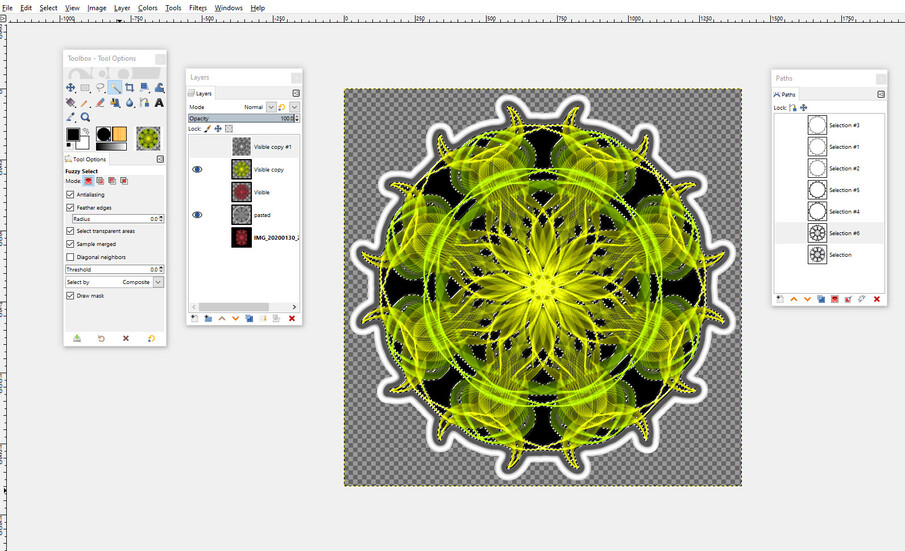This screenshot has width=905, height=551.
Task: Toggle lock alpha channel in Layers panel
Action: (x=229, y=129)
